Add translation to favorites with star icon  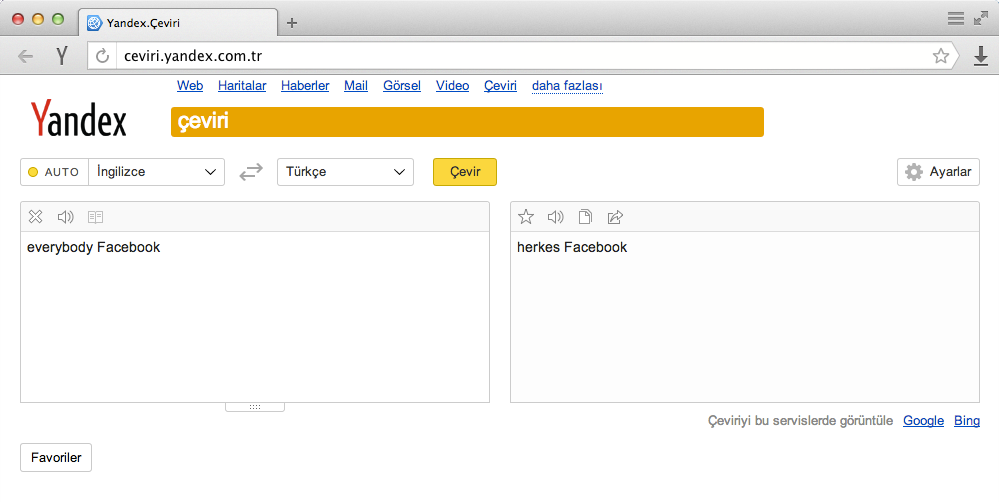pos(526,217)
